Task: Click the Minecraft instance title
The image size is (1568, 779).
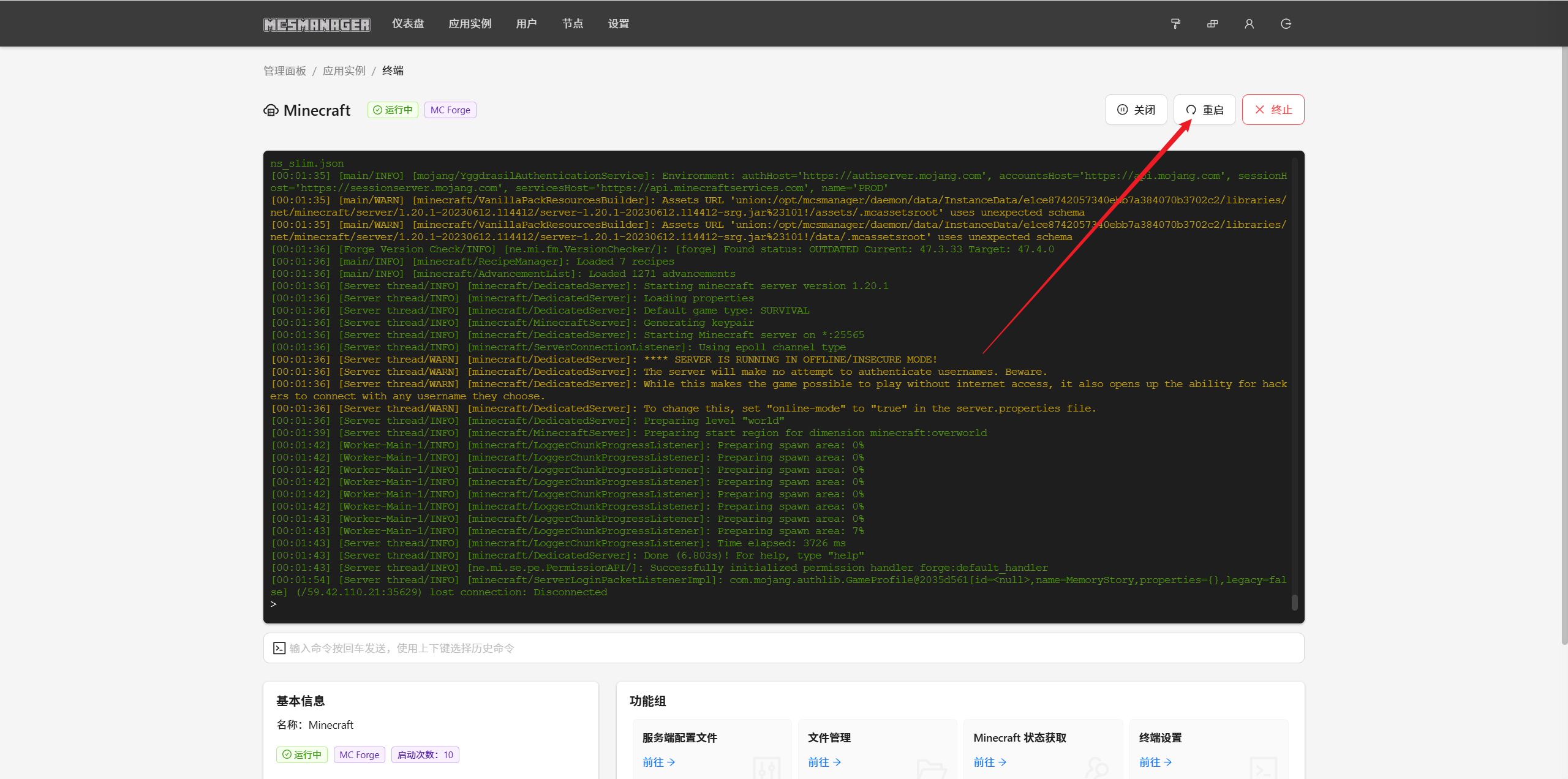Action: 317,110
